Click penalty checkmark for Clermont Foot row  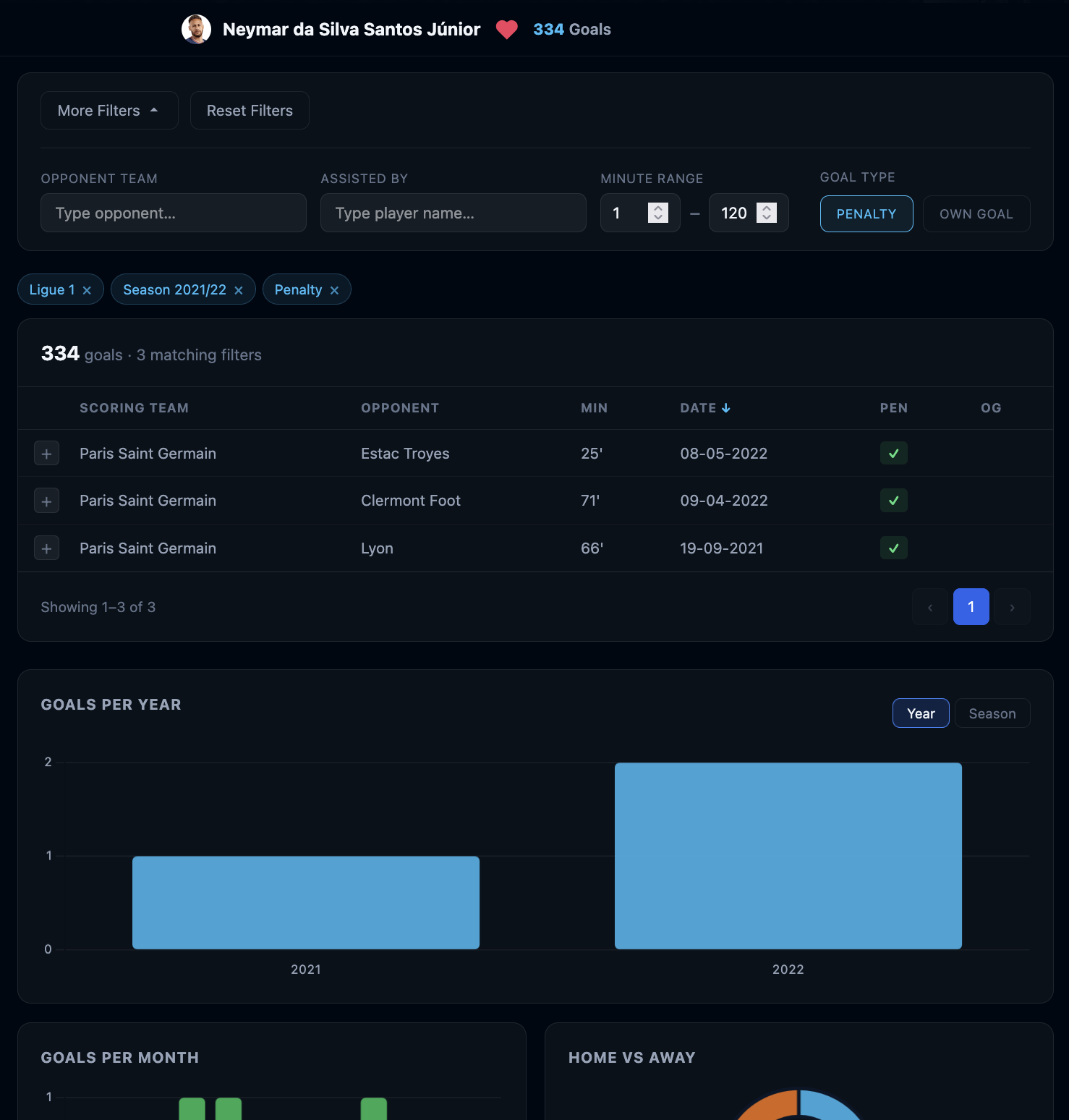[x=894, y=501]
